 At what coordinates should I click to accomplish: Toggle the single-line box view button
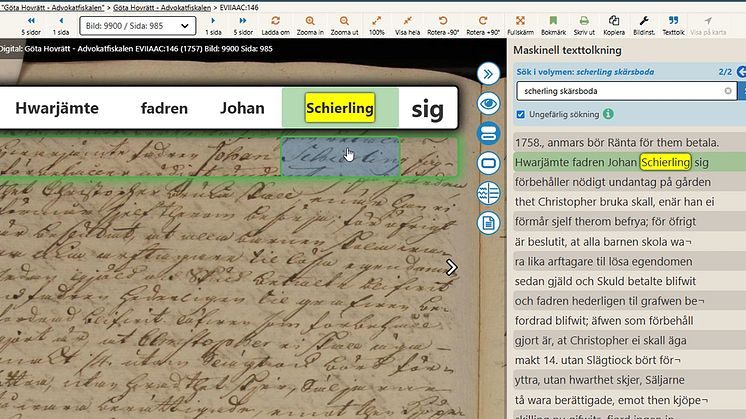pos(488,162)
